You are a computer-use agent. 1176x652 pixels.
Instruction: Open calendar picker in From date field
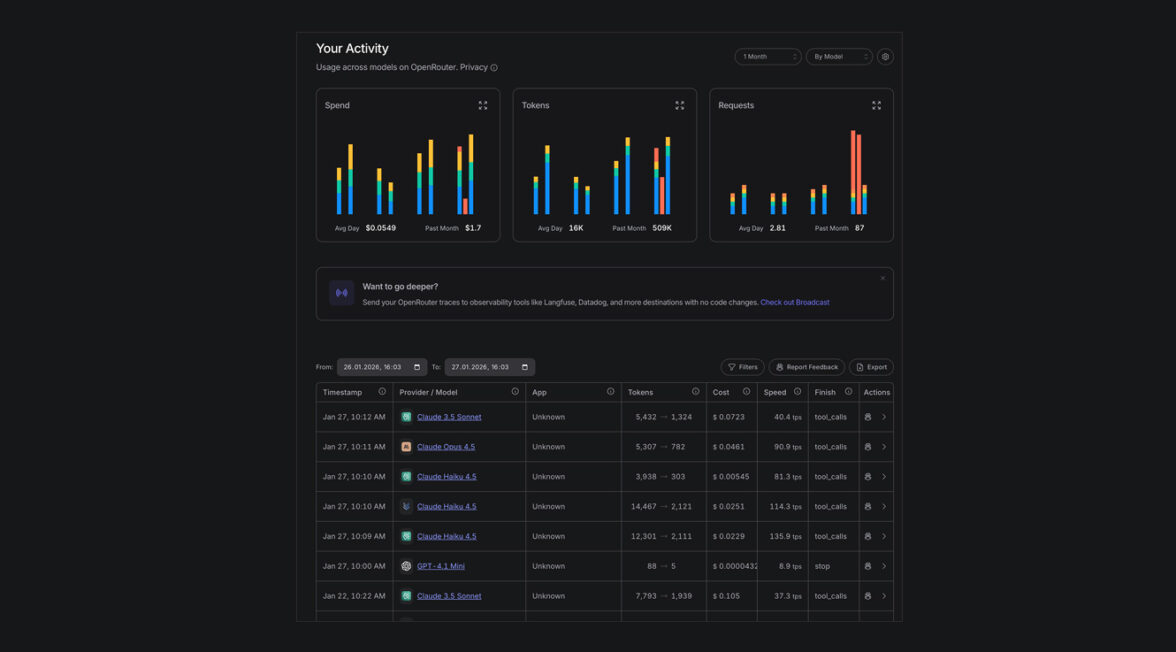[x=417, y=368]
